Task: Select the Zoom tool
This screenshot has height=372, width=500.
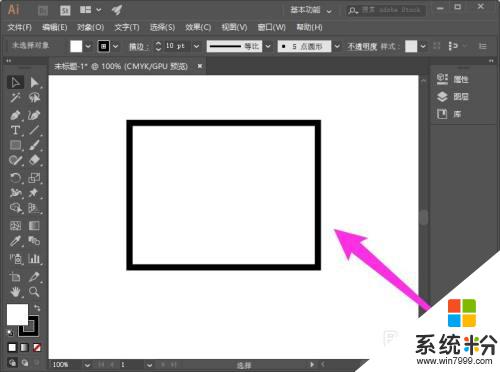Action: pos(34,292)
